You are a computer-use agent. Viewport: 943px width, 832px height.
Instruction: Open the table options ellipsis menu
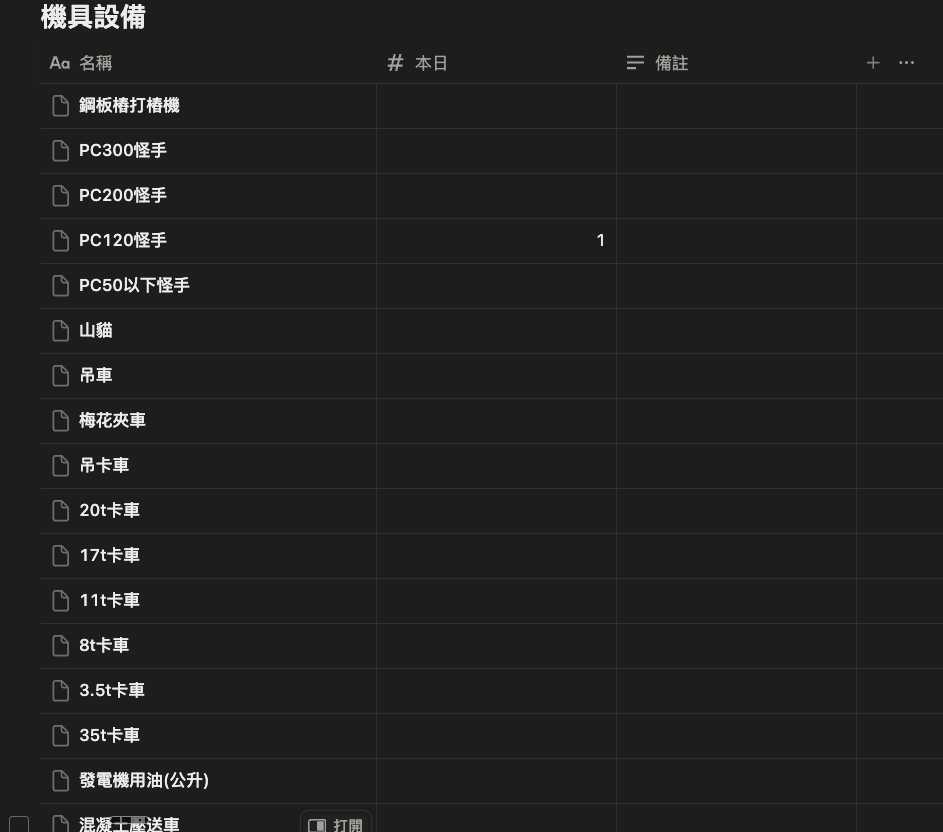pos(906,63)
